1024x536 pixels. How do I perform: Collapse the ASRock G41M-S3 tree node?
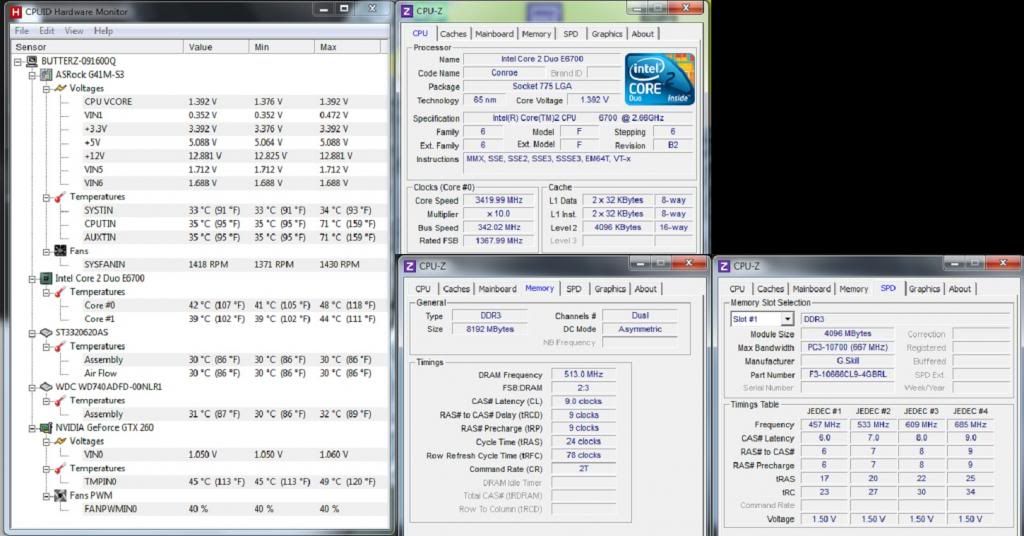32,75
